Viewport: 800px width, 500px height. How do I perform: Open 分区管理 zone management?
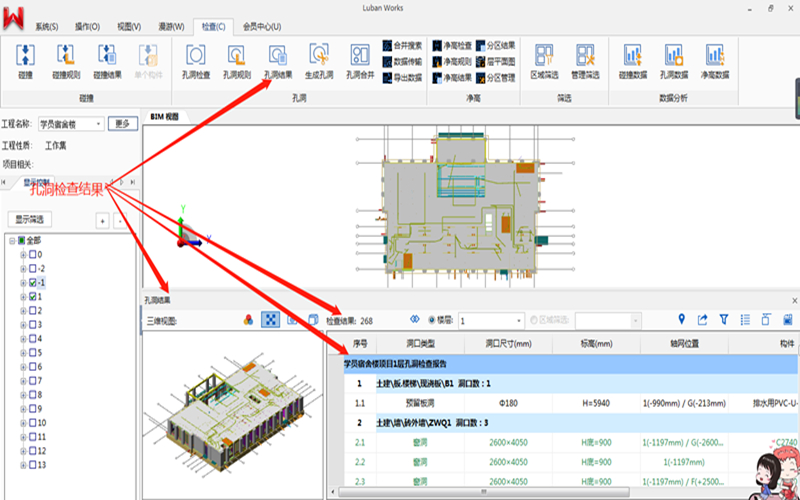(495, 78)
